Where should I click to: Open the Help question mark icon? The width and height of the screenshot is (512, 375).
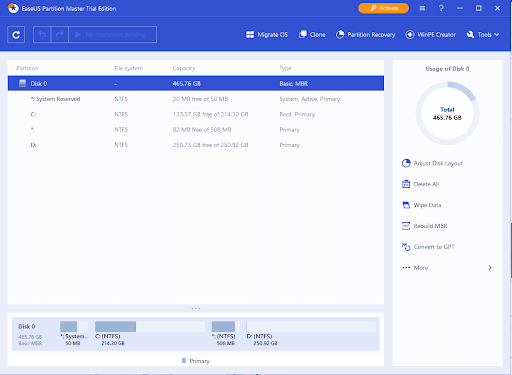(x=441, y=8)
